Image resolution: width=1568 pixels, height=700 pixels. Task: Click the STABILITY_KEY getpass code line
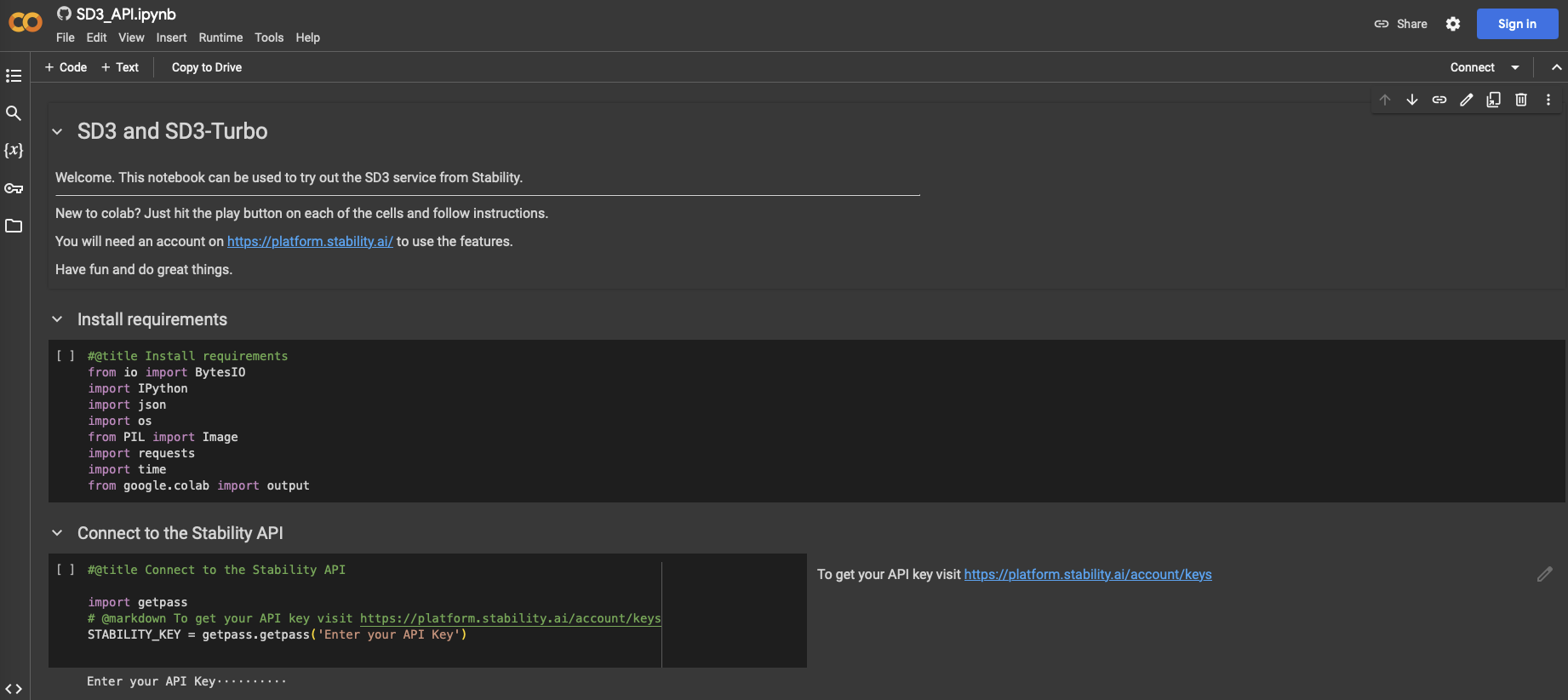click(x=278, y=634)
